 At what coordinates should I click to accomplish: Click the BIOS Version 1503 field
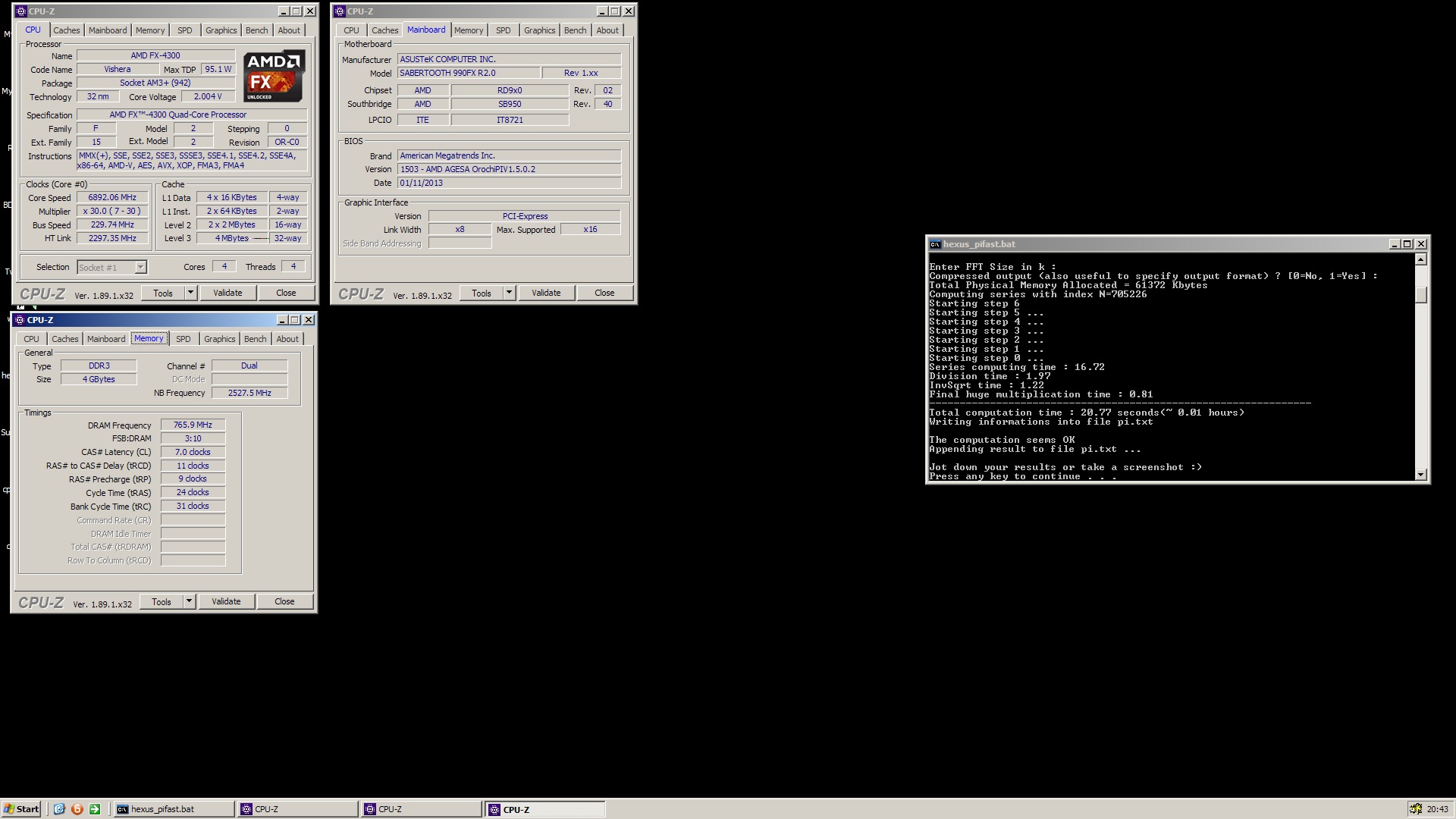[x=509, y=169]
